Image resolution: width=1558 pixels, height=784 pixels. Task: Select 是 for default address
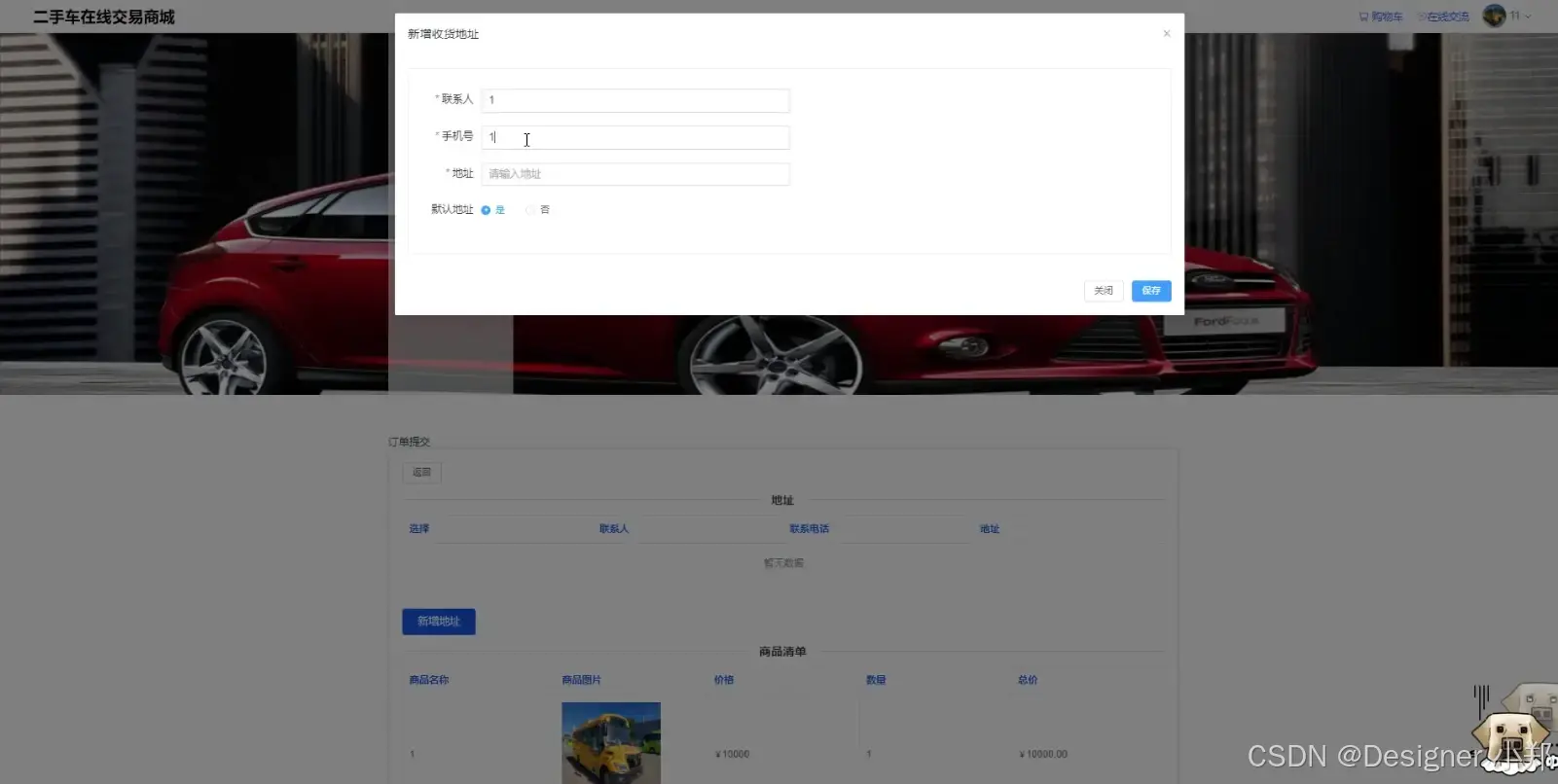492,210
